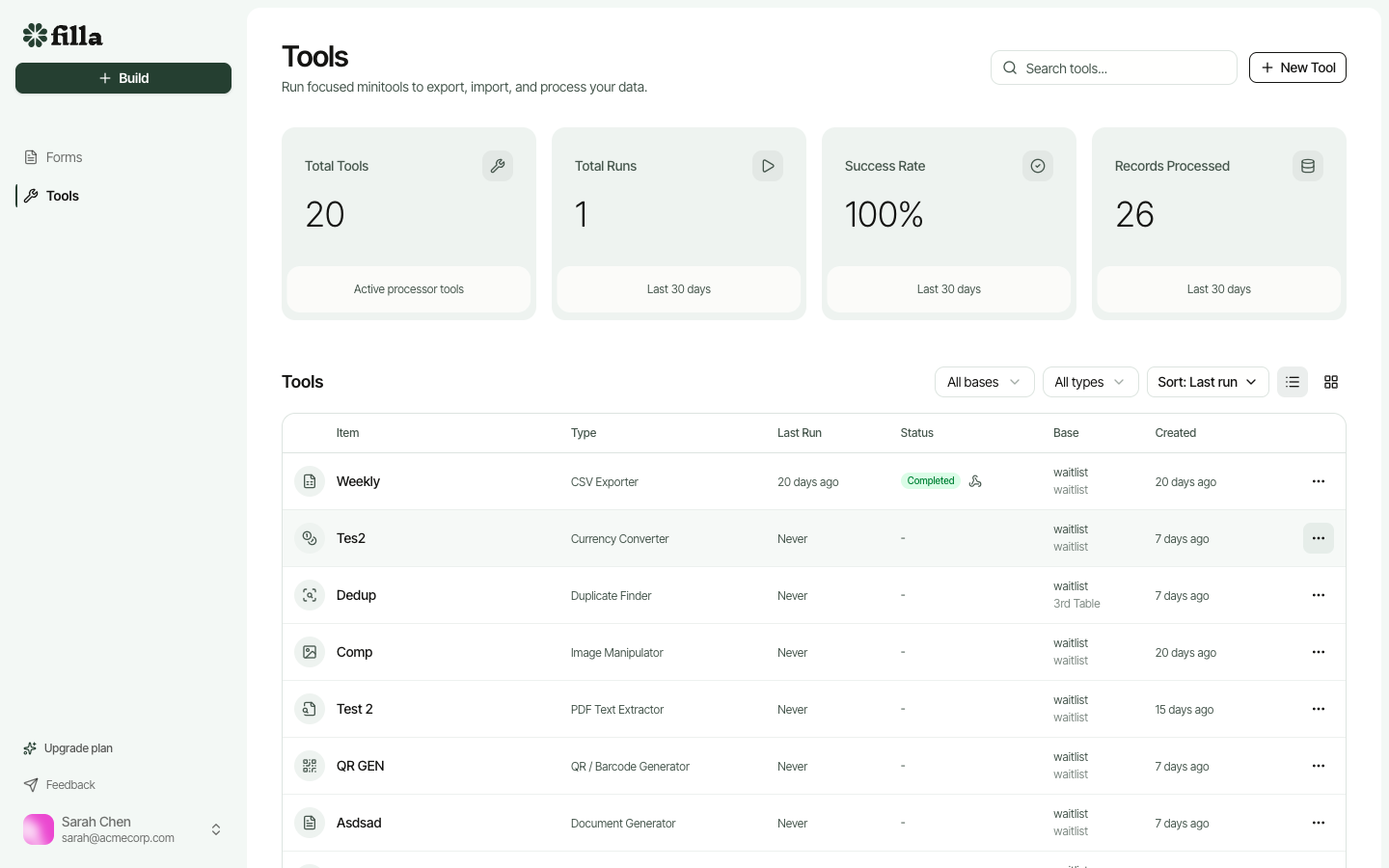Open the Upgrade plan link
This screenshot has width=1389, height=868.
click(x=77, y=748)
